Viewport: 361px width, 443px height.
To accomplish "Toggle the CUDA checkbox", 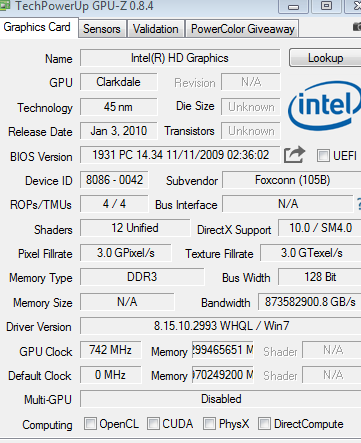I will (153, 424).
